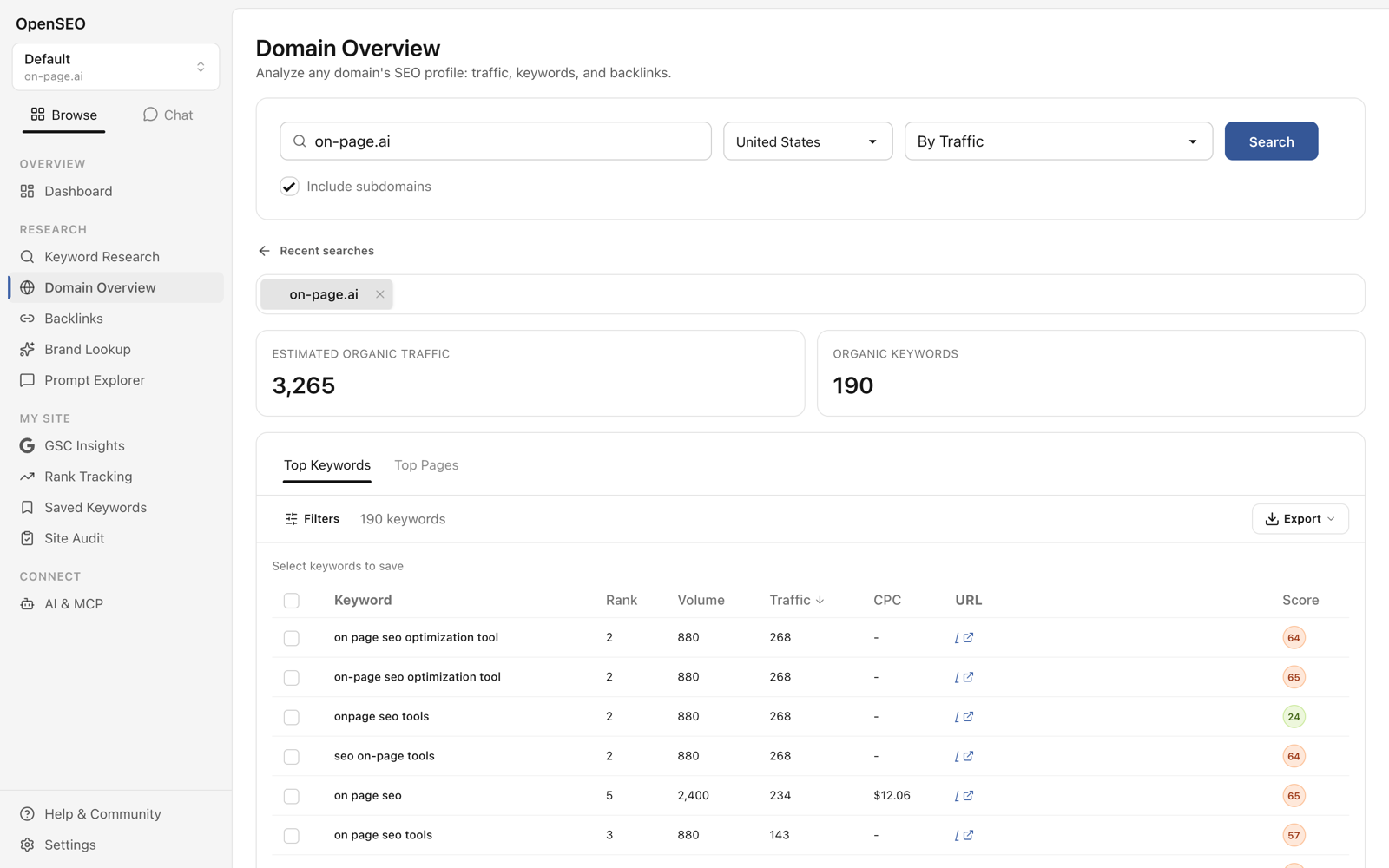Click the back arrow beside Recent searches
This screenshot has width=1389, height=868.
click(264, 251)
